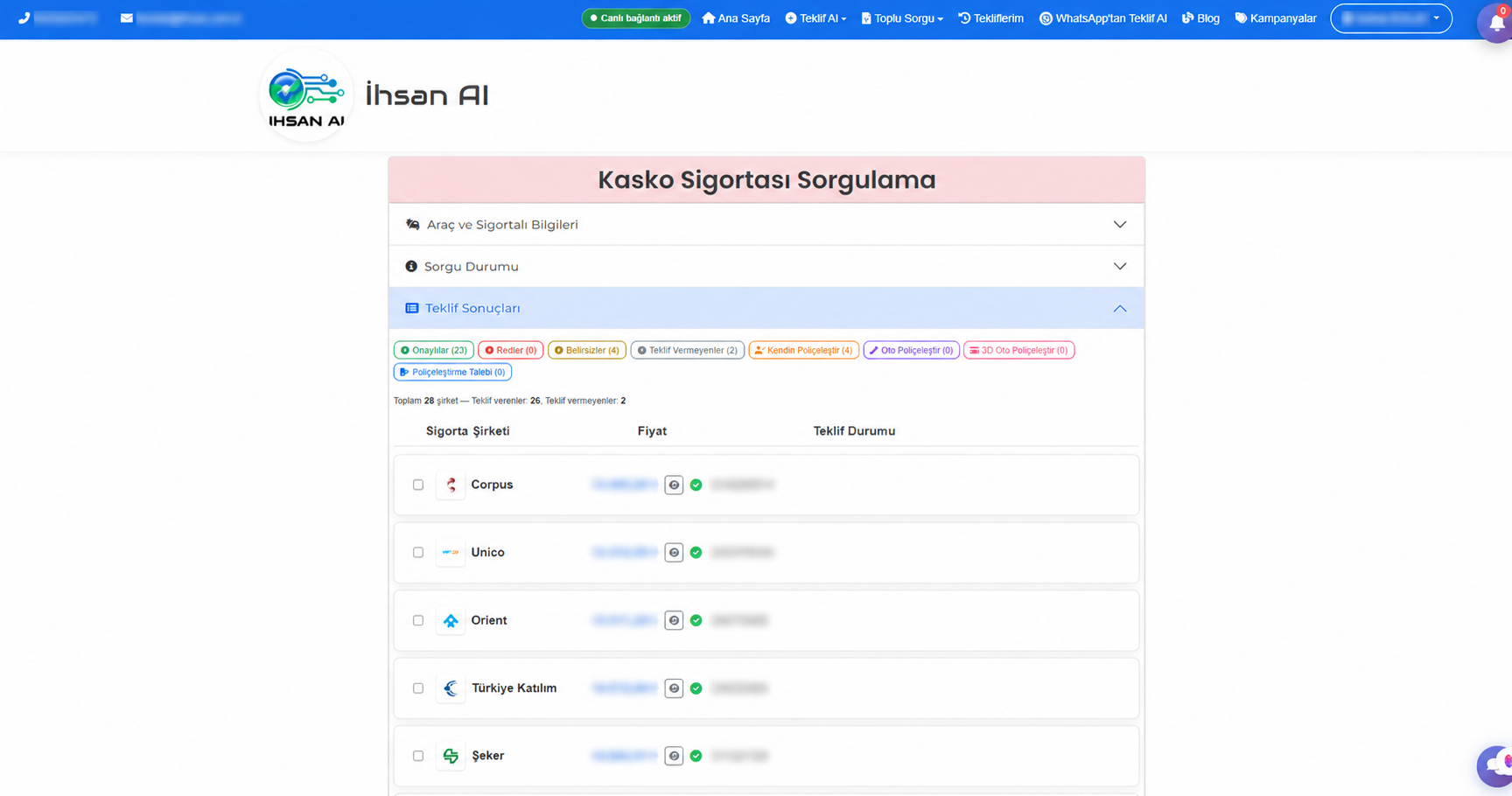Click the Orient company name

point(489,620)
